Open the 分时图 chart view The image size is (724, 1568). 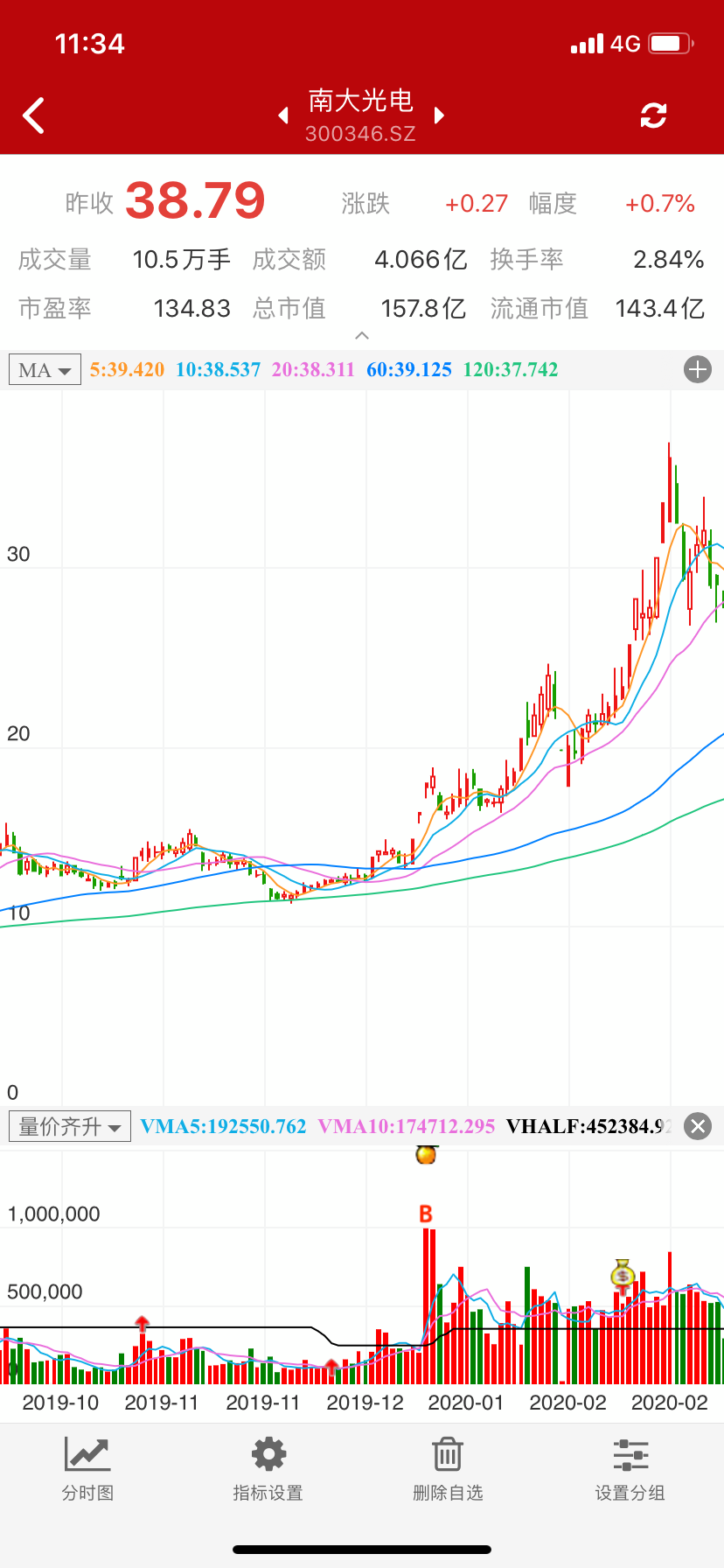pyautogui.click(x=87, y=1470)
